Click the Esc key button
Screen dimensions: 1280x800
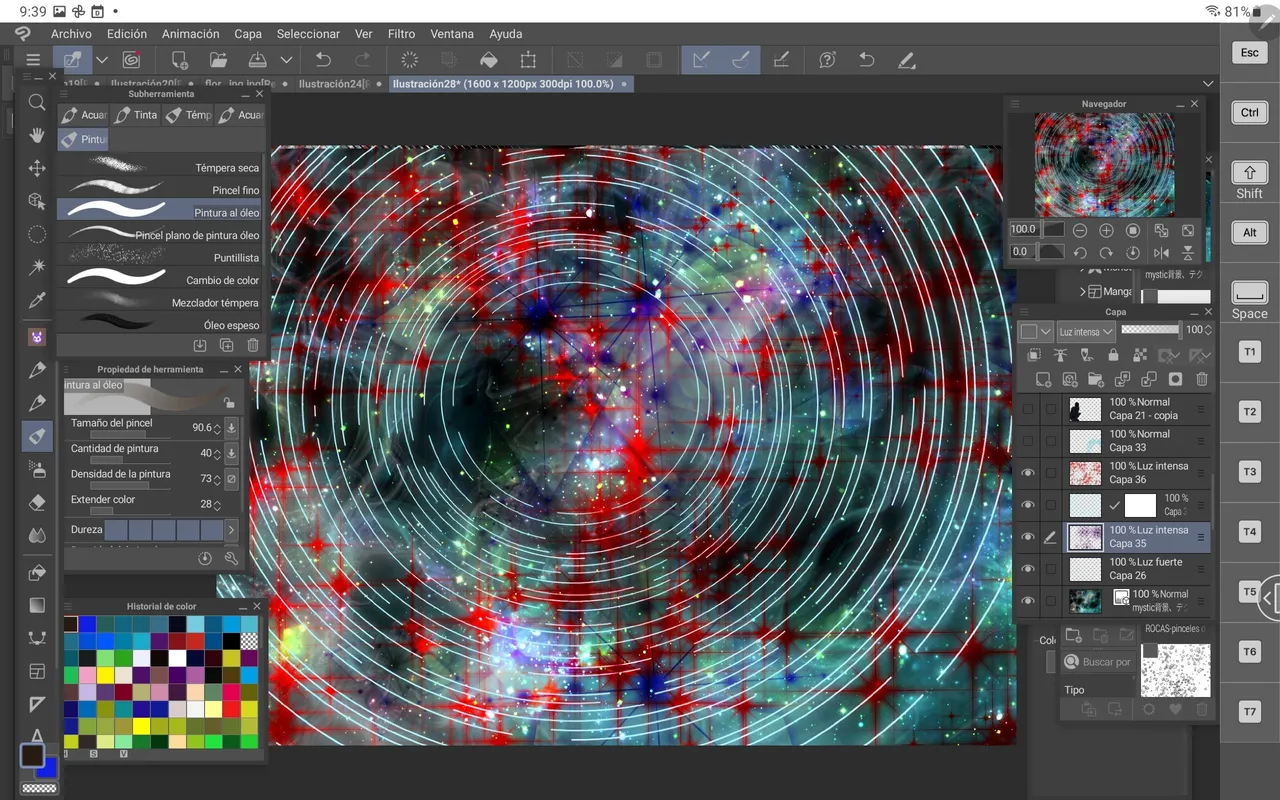click(x=1249, y=52)
